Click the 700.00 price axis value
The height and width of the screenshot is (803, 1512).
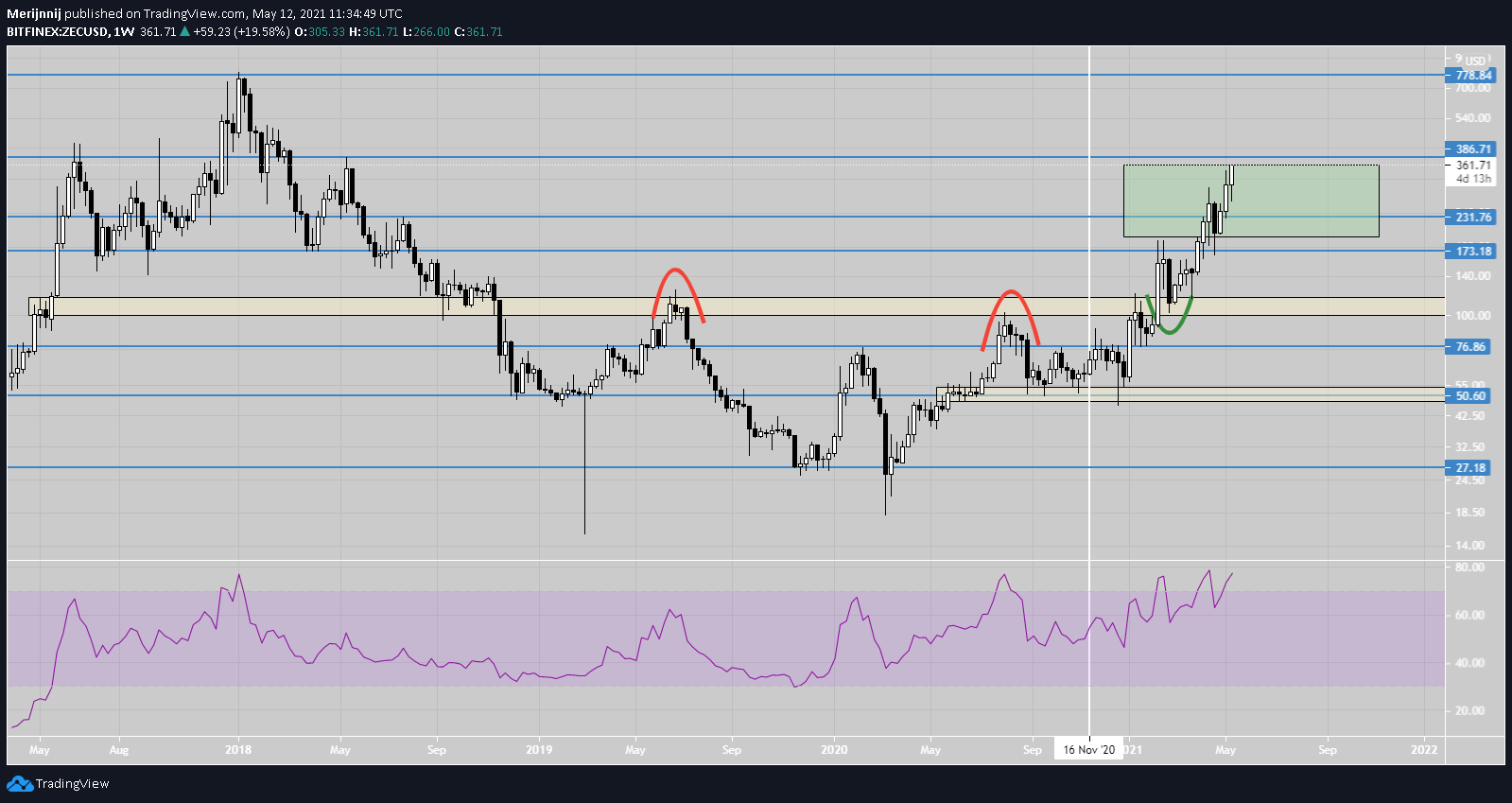point(1473,88)
